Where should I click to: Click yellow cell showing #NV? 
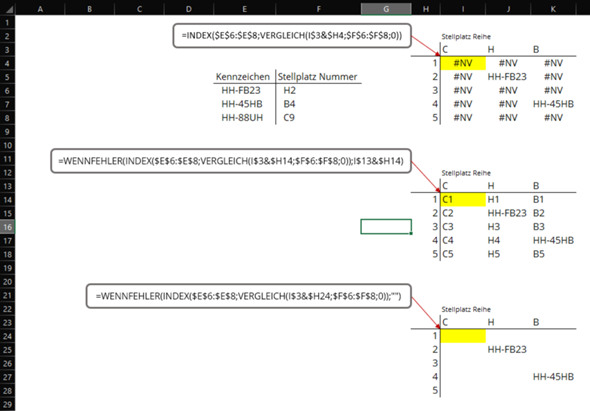click(463, 63)
